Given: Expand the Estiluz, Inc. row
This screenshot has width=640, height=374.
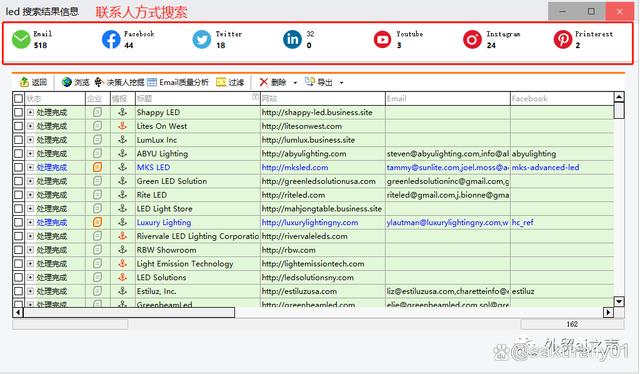Looking at the screenshot, I should click(31, 291).
